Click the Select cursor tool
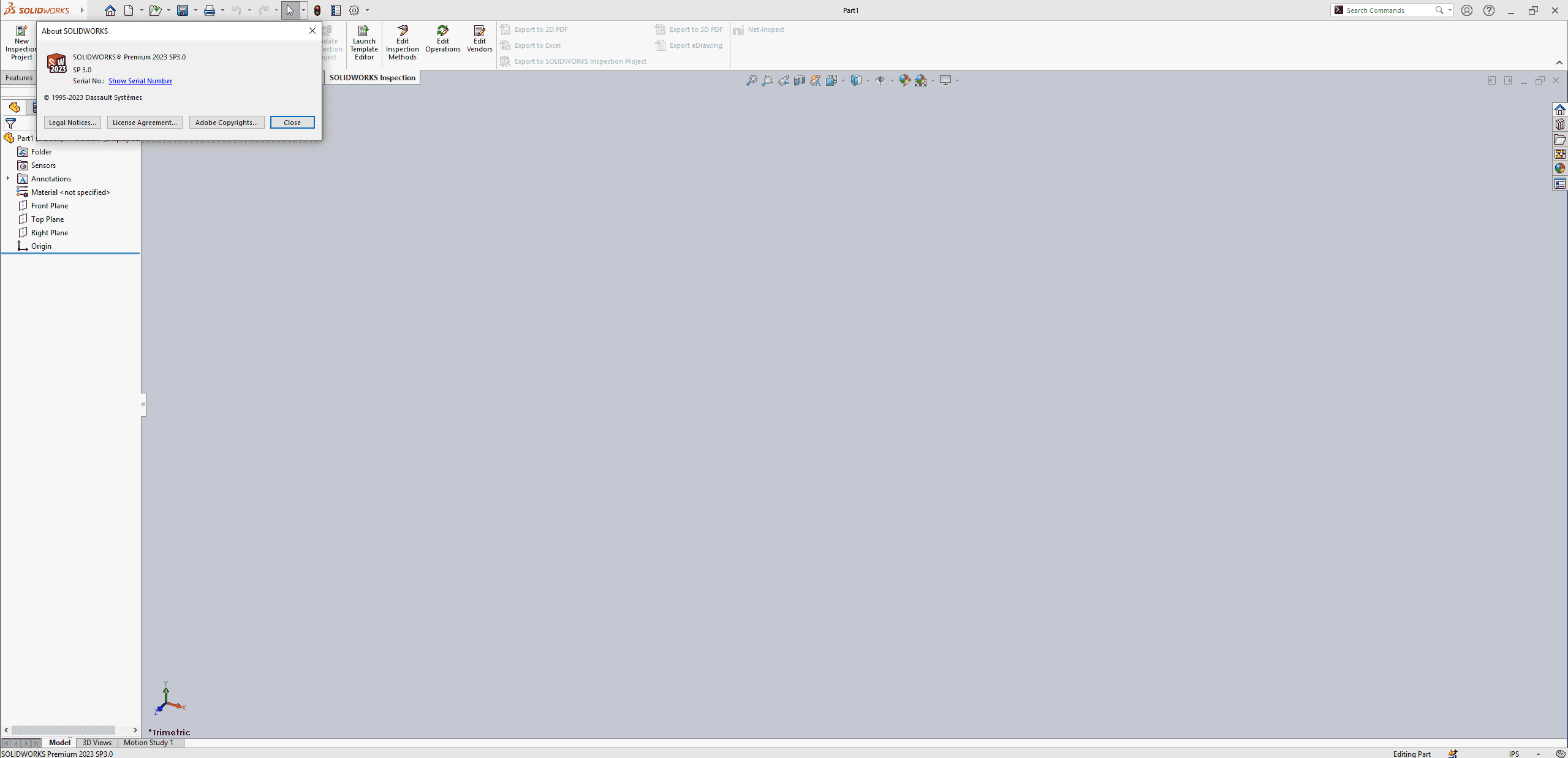Screen dimensions: 1568x758 coord(290,10)
